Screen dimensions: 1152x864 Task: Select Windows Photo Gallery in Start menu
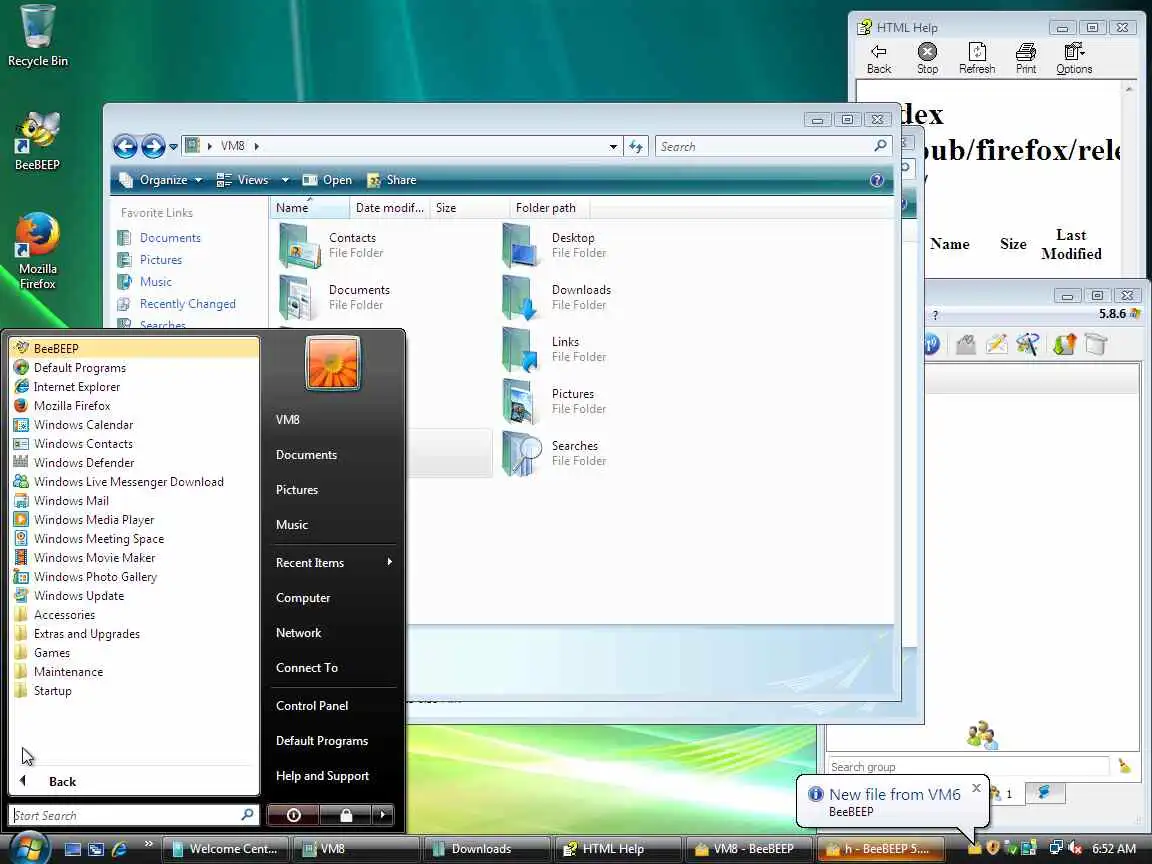134,577
